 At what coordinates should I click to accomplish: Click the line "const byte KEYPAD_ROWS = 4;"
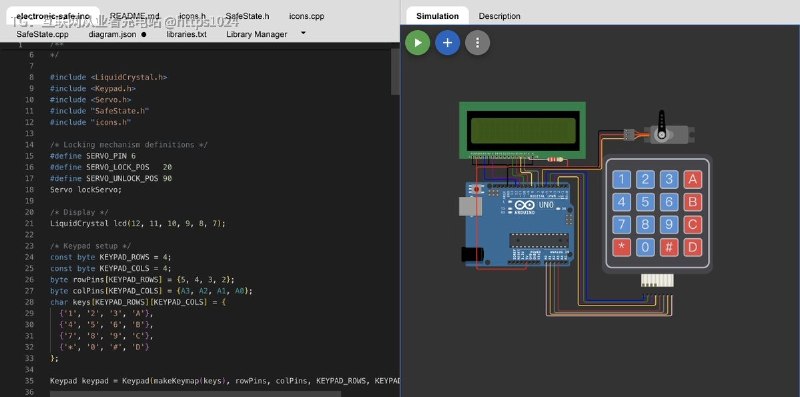pyautogui.click(x=111, y=257)
